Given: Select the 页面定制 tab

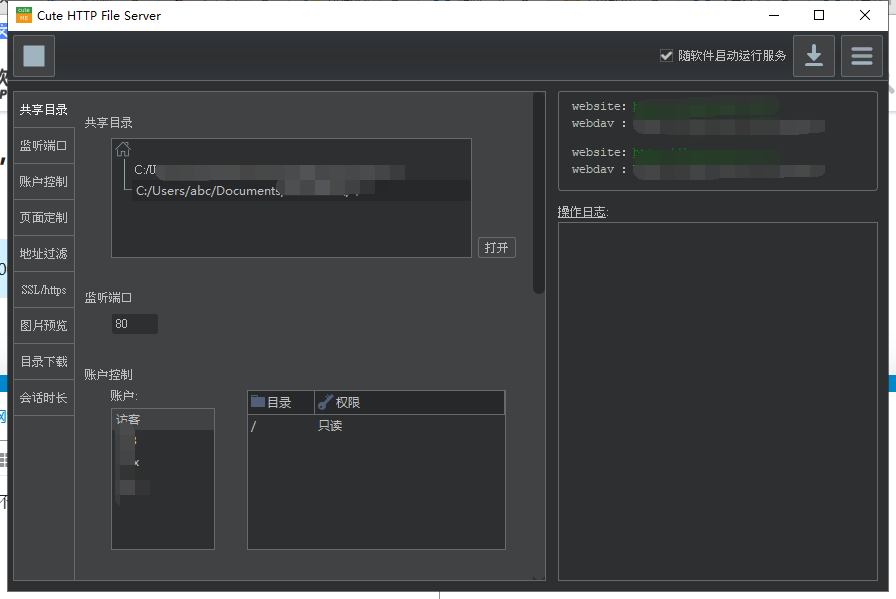Looking at the screenshot, I should (44, 218).
